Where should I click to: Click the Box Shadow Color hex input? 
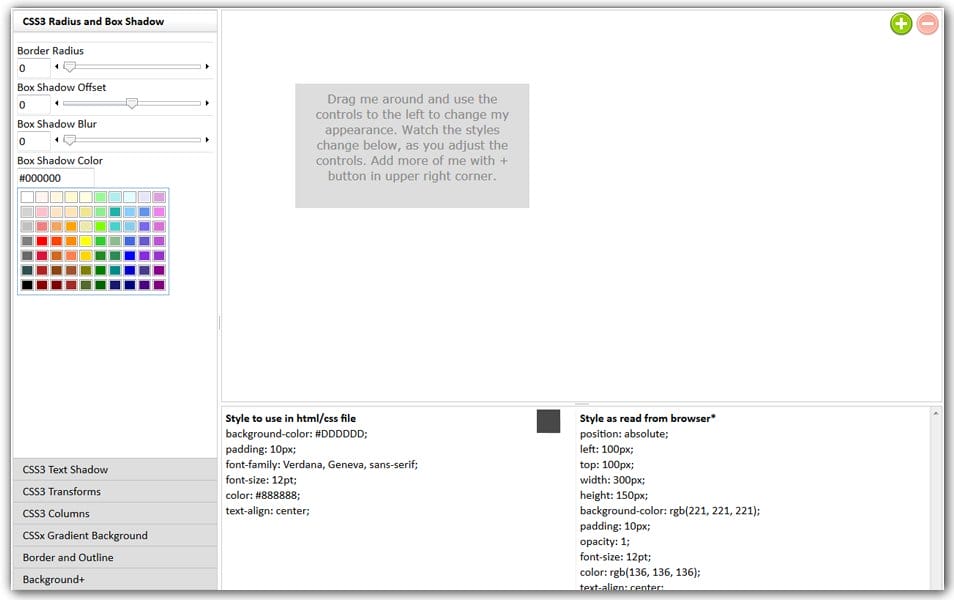(55, 178)
